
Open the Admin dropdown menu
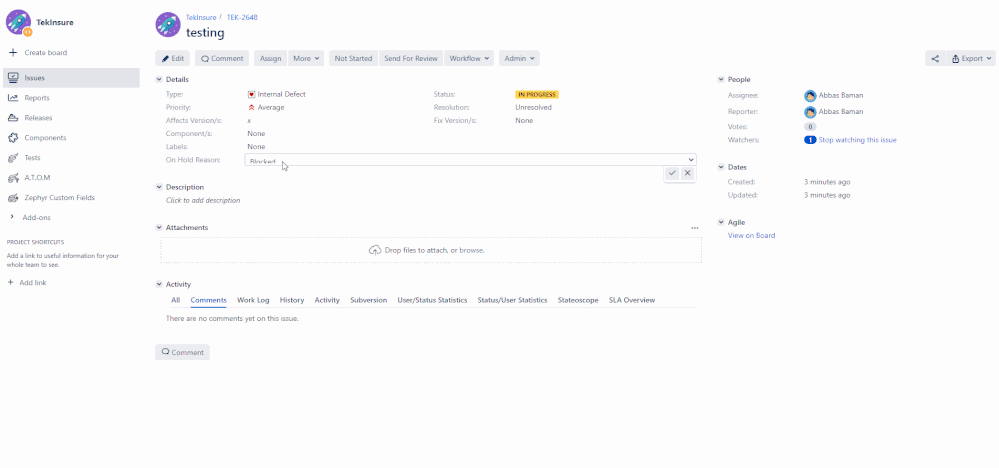click(x=519, y=59)
